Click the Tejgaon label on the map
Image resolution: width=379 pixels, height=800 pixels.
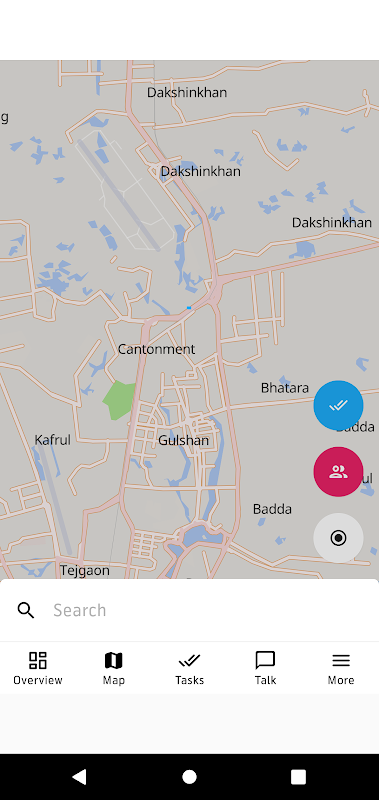pyautogui.click(x=85, y=570)
